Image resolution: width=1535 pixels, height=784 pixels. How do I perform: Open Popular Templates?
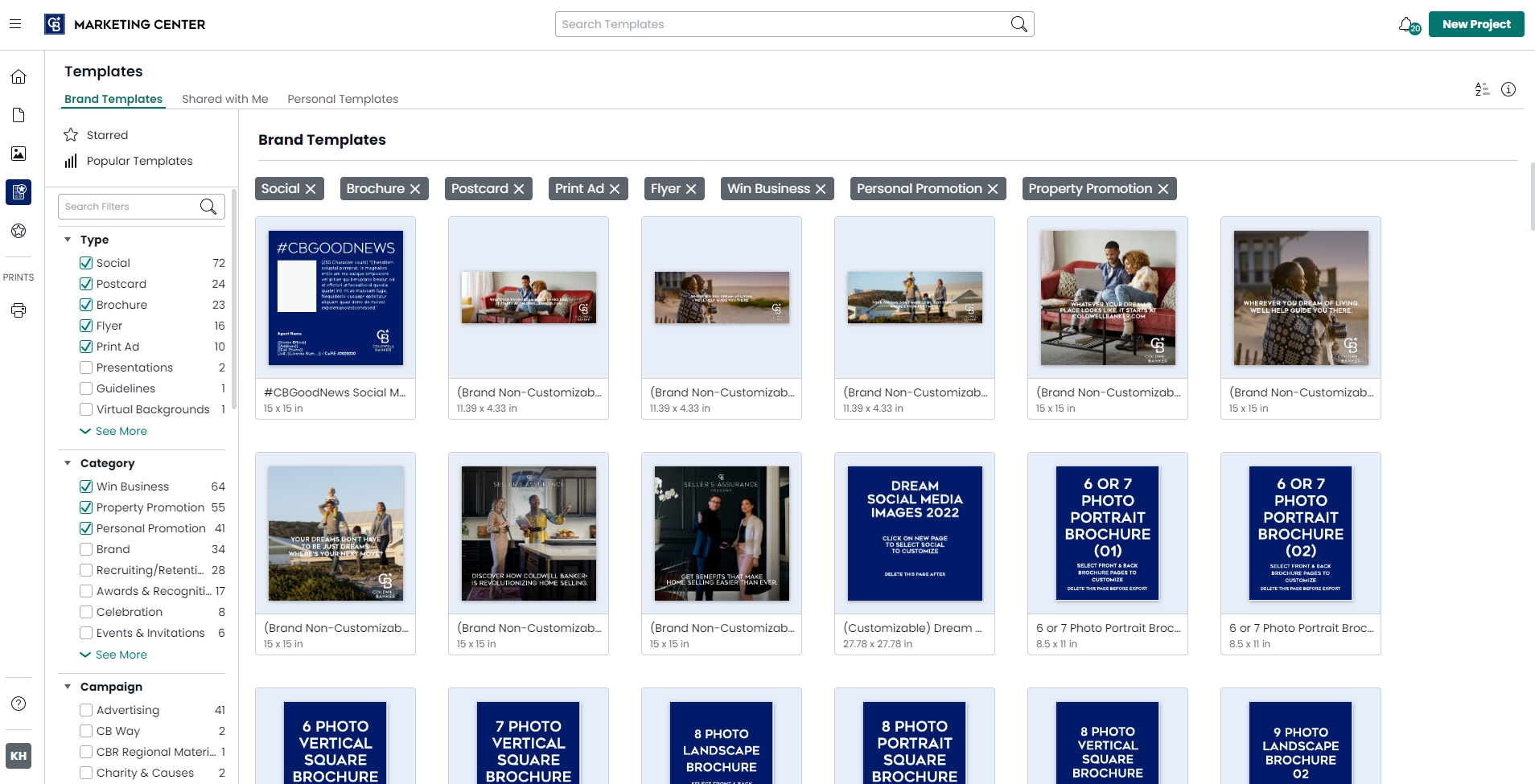[140, 161]
